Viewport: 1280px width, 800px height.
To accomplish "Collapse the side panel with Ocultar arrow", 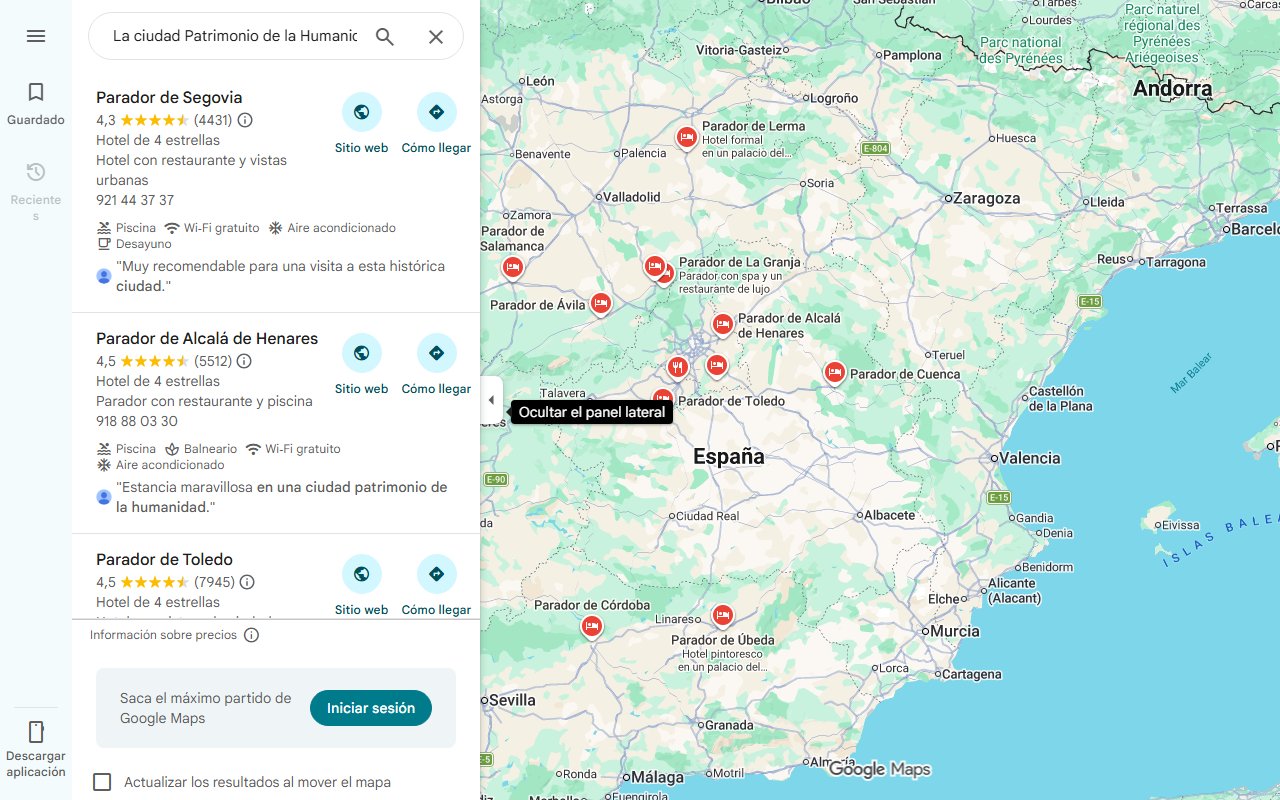I will pyautogui.click(x=491, y=399).
